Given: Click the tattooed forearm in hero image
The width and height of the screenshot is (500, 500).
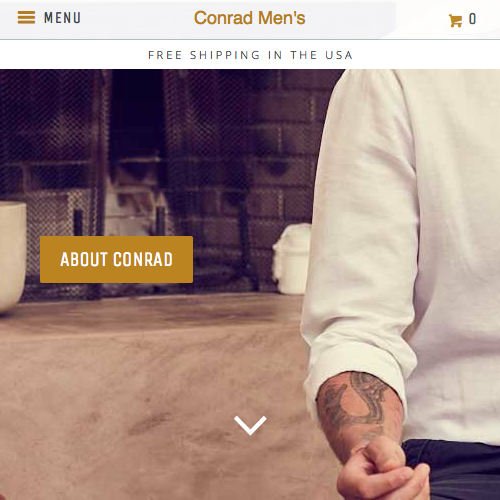Looking at the screenshot, I should tap(358, 408).
